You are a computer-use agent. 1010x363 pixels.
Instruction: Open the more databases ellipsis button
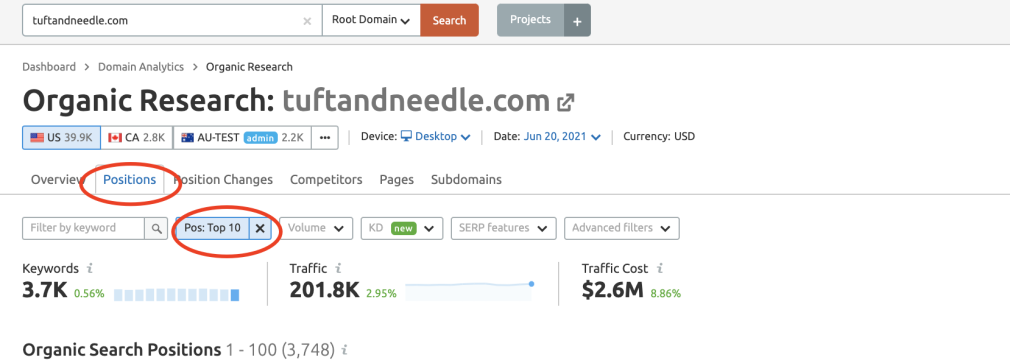[325, 137]
